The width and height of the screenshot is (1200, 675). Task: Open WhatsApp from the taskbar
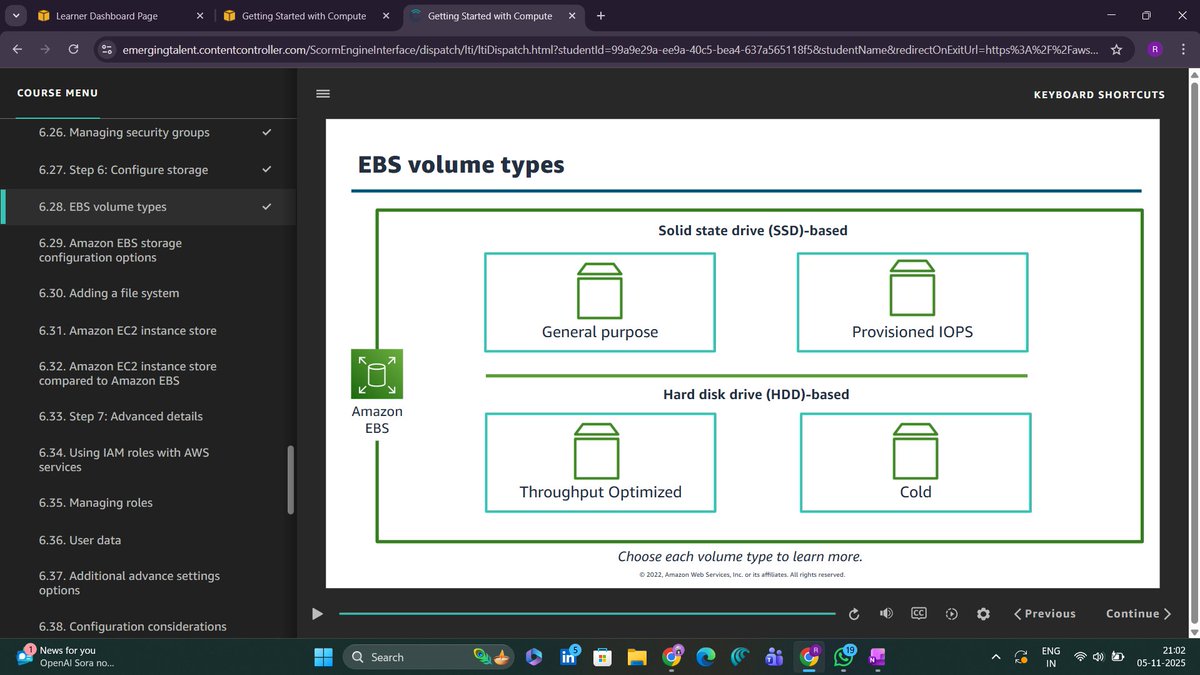click(x=843, y=657)
